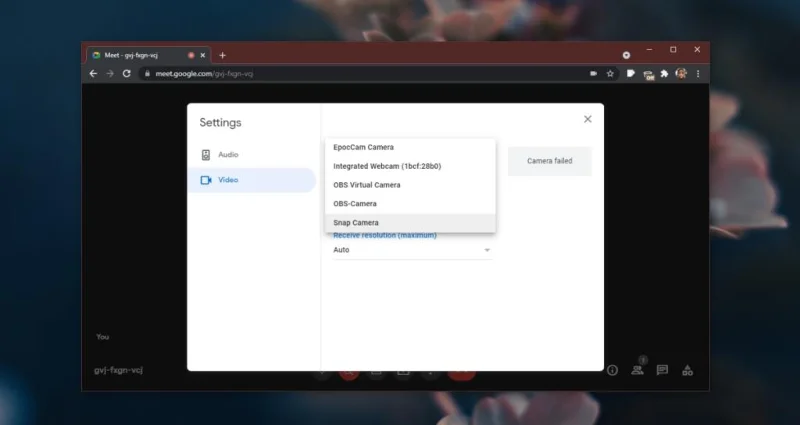Open the Chrome extensions puzzle icon

pyautogui.click(x=664, y=73)
